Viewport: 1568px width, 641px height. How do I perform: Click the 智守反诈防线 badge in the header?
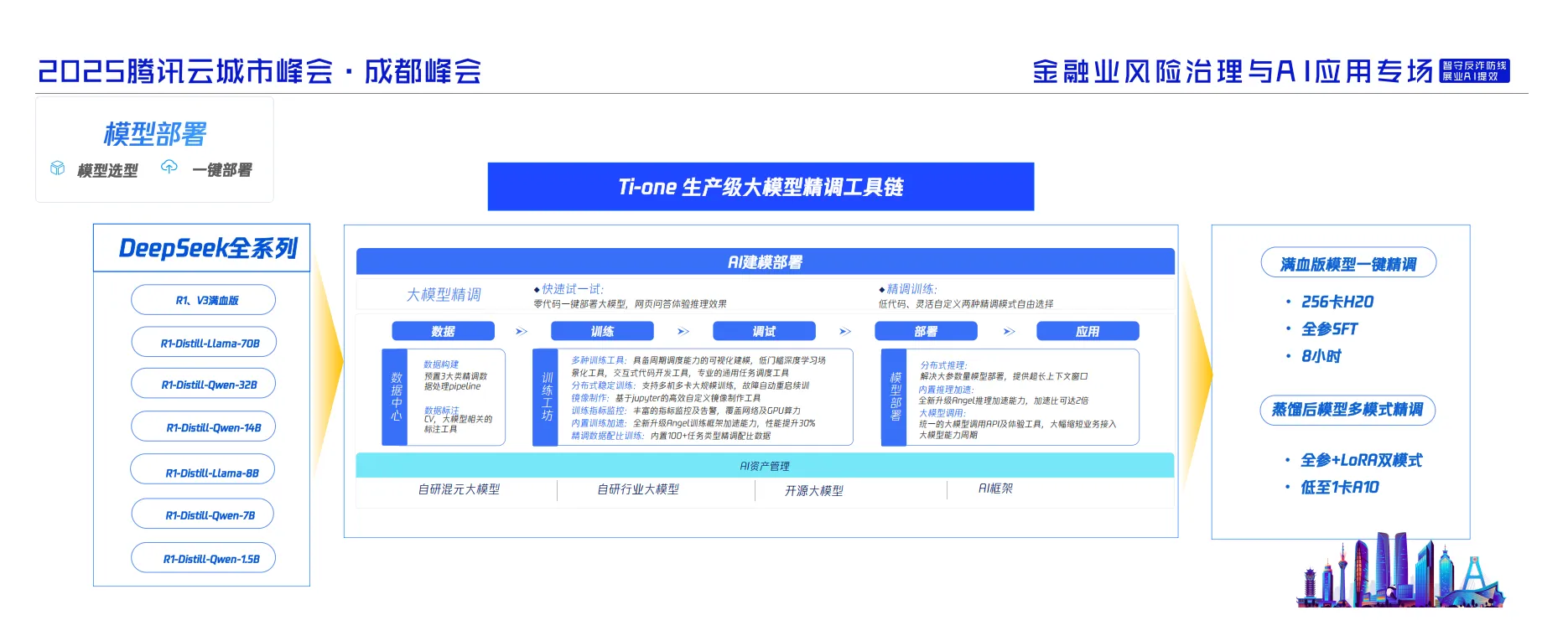[1474, 71]
